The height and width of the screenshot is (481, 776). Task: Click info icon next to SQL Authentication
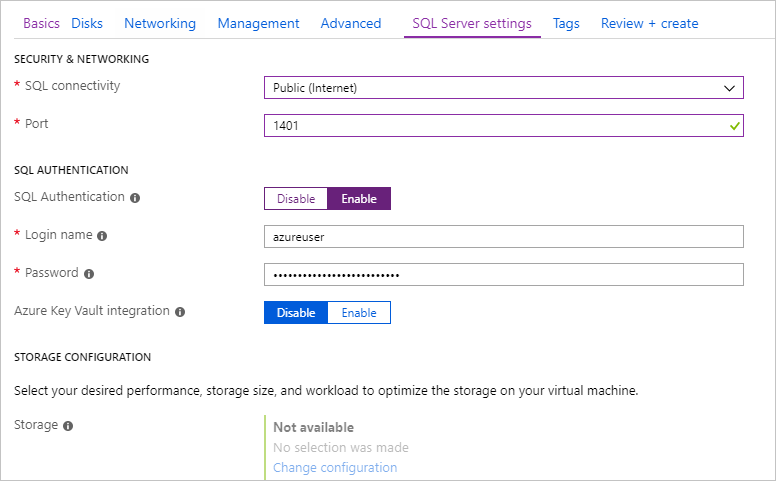click(135, 198)
